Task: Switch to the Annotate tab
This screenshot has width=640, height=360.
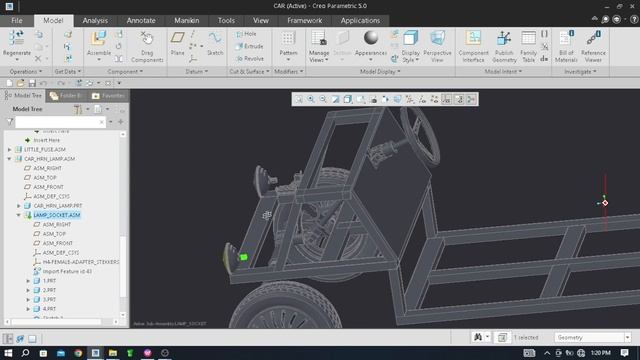Action: coord(141,20)
